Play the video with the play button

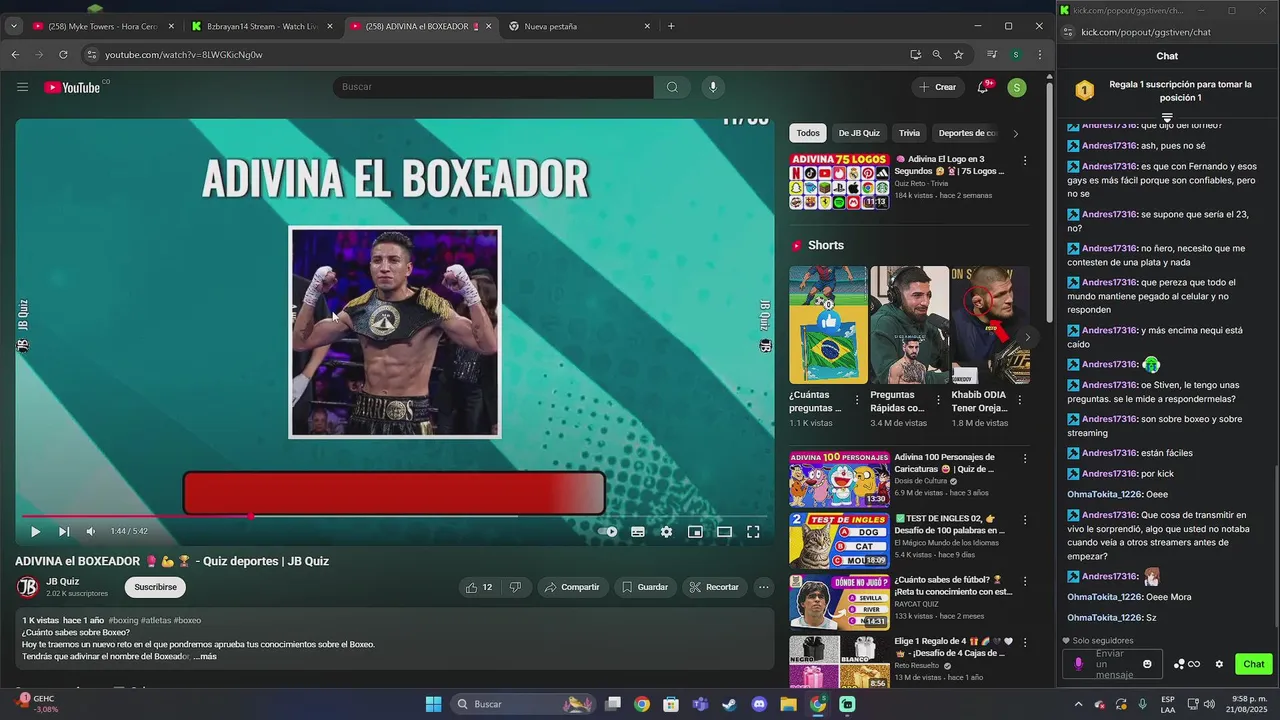pyautogui.click(x=35, y=532)
